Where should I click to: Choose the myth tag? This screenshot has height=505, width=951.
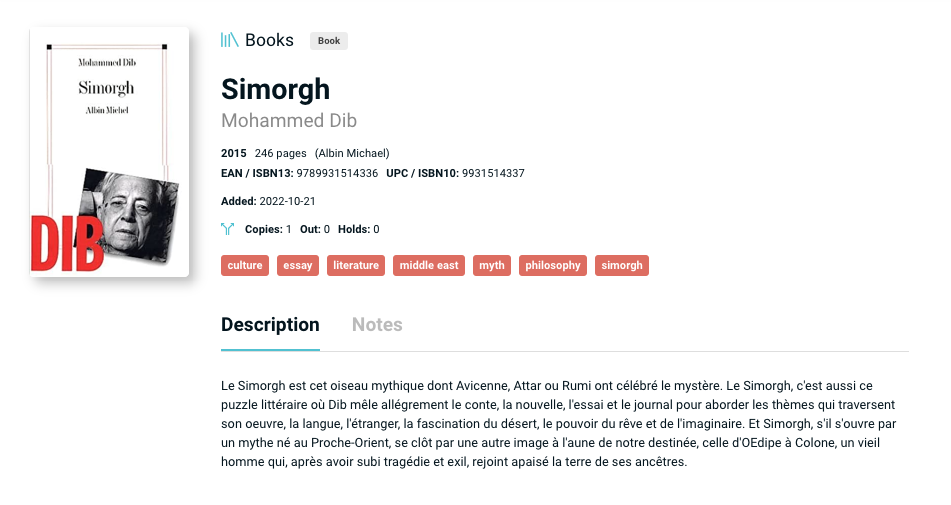[492, 266]
